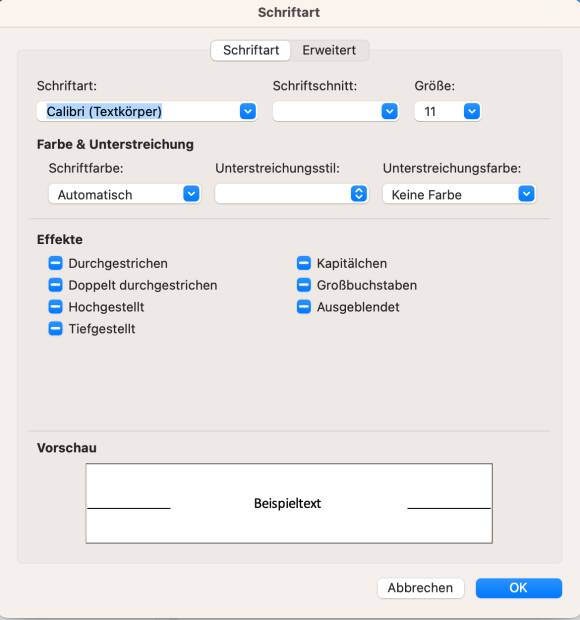Toggle the Großbuchstaben checkbox
This screenshot has width=580, height=620.
(304, 285)
